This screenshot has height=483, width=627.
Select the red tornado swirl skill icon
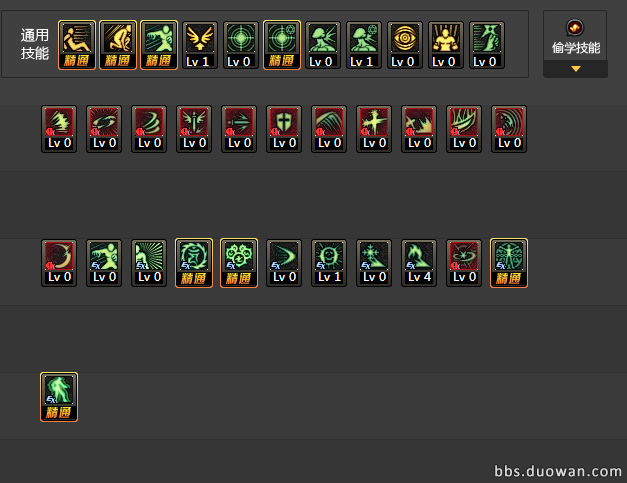(149, 129)
